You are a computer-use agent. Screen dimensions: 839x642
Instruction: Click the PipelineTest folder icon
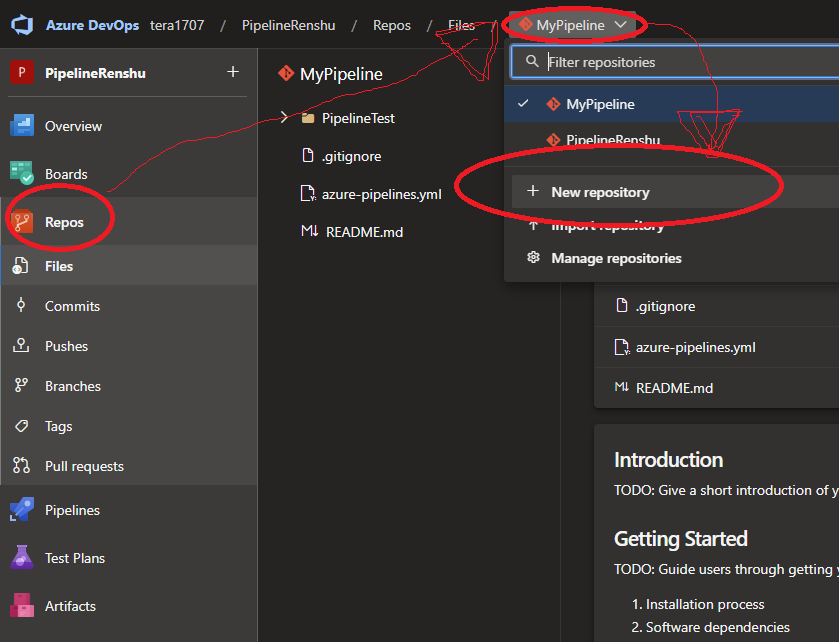pyautogui.click(x=308, y=118)
